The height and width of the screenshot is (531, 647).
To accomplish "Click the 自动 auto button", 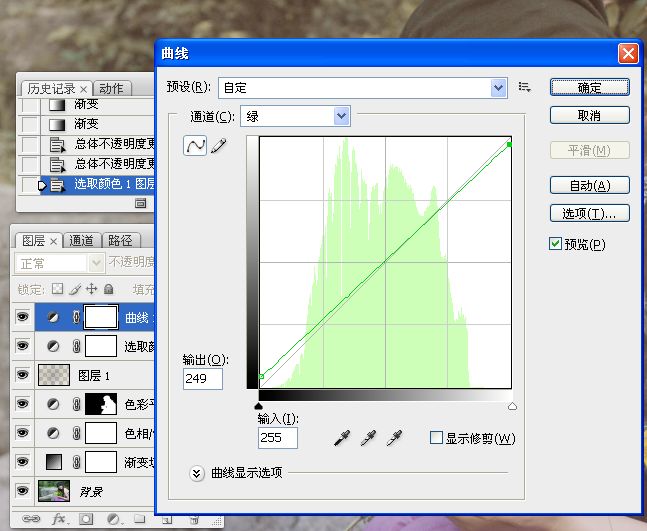I will coord(590,185).
